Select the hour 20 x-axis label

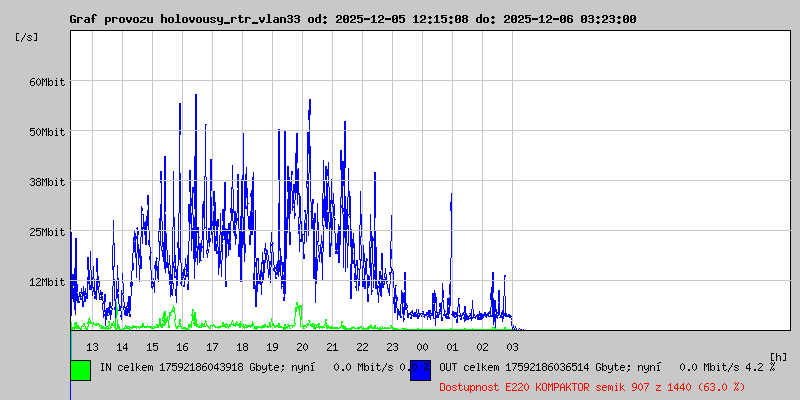302,347
